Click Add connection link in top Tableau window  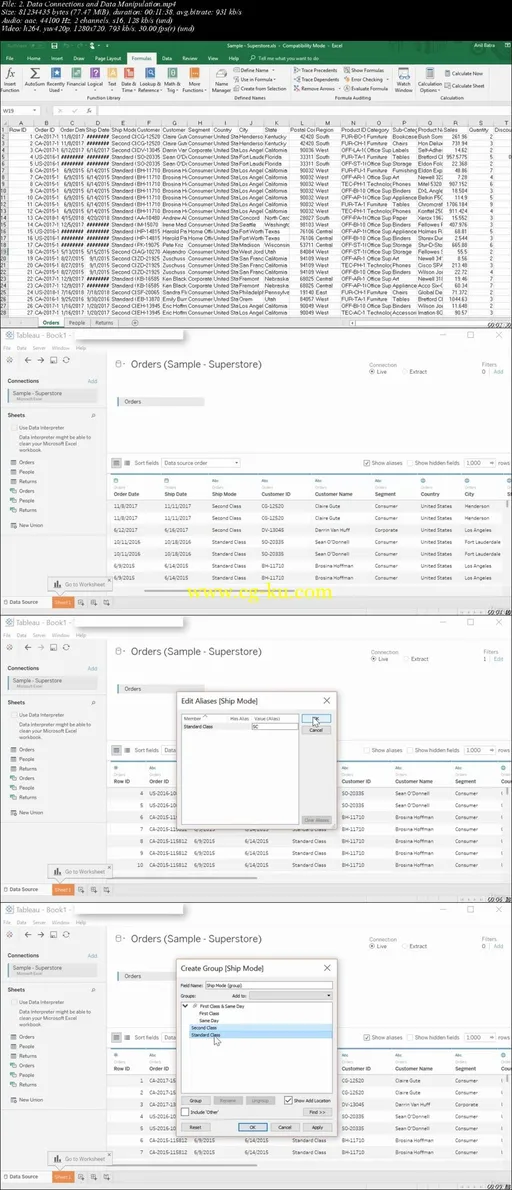(92, 381)
